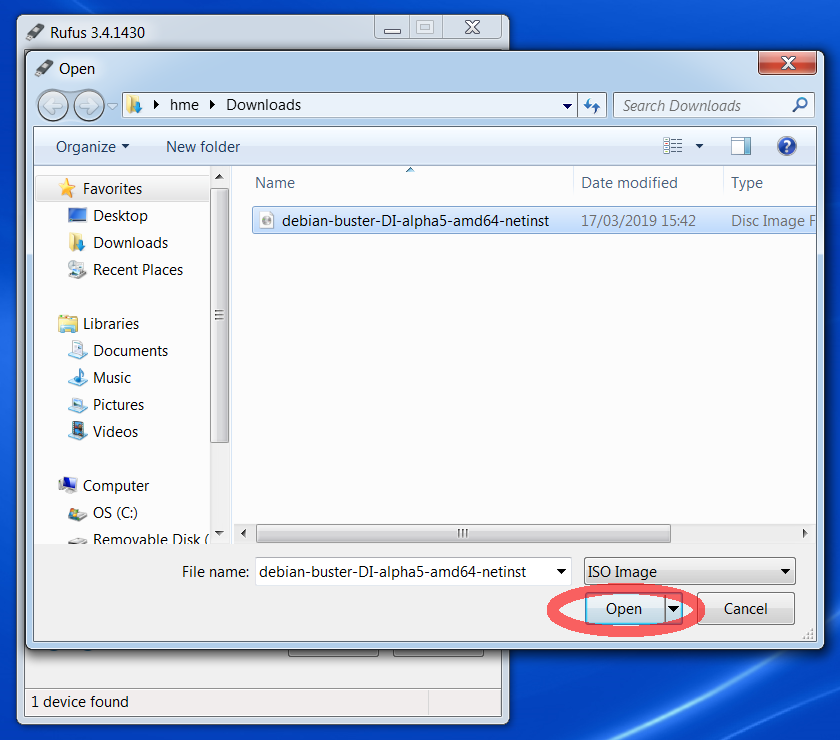The image size is (840, 740).
Task: Open Help with the question mark icon
Action: coord(786,146)
